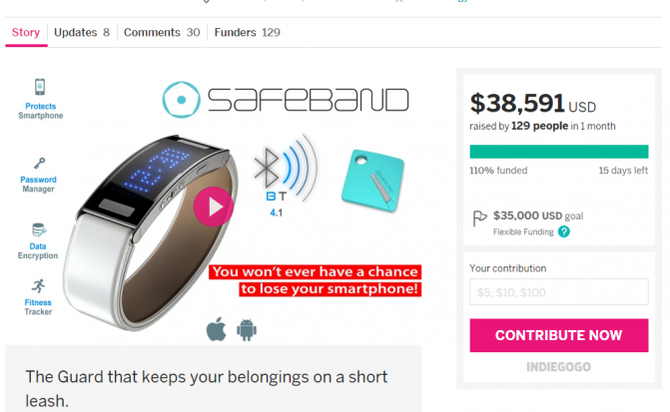Switch to the Story tab
This screenshot has width=670, height=412.
(26, 32)
